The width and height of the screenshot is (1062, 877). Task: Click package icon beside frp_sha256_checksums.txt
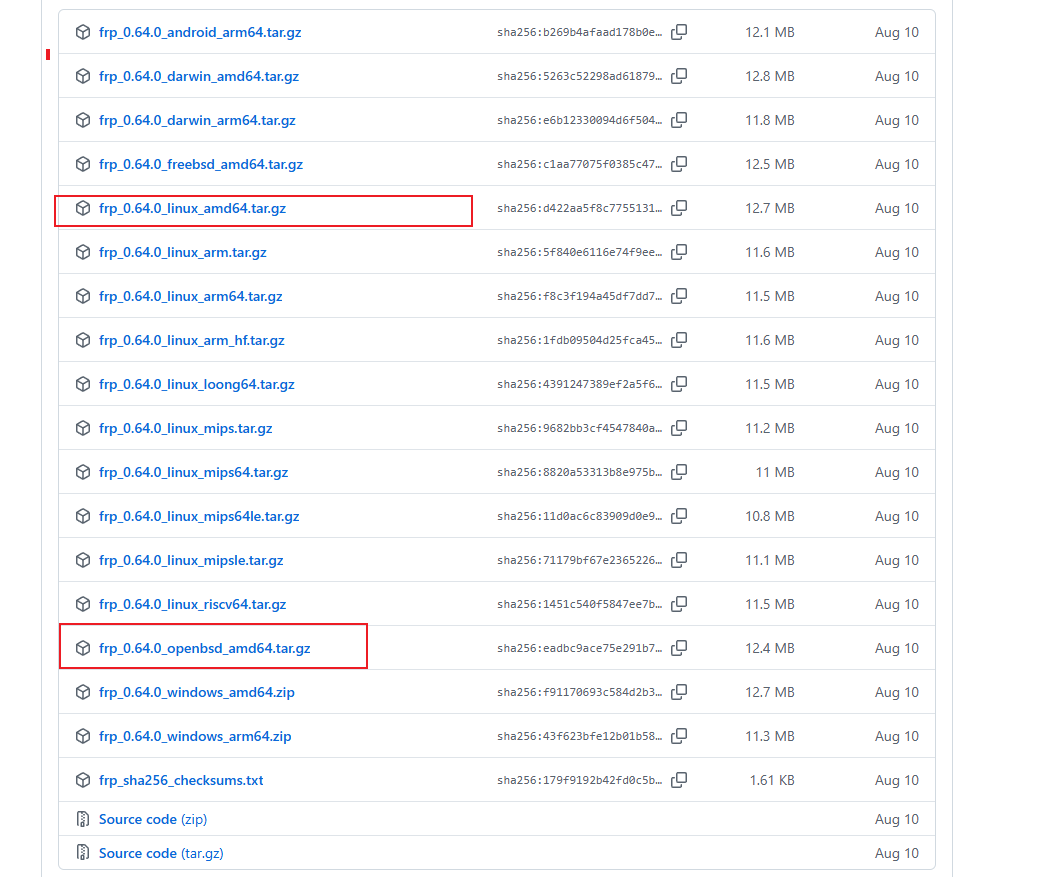click(83, 780)
